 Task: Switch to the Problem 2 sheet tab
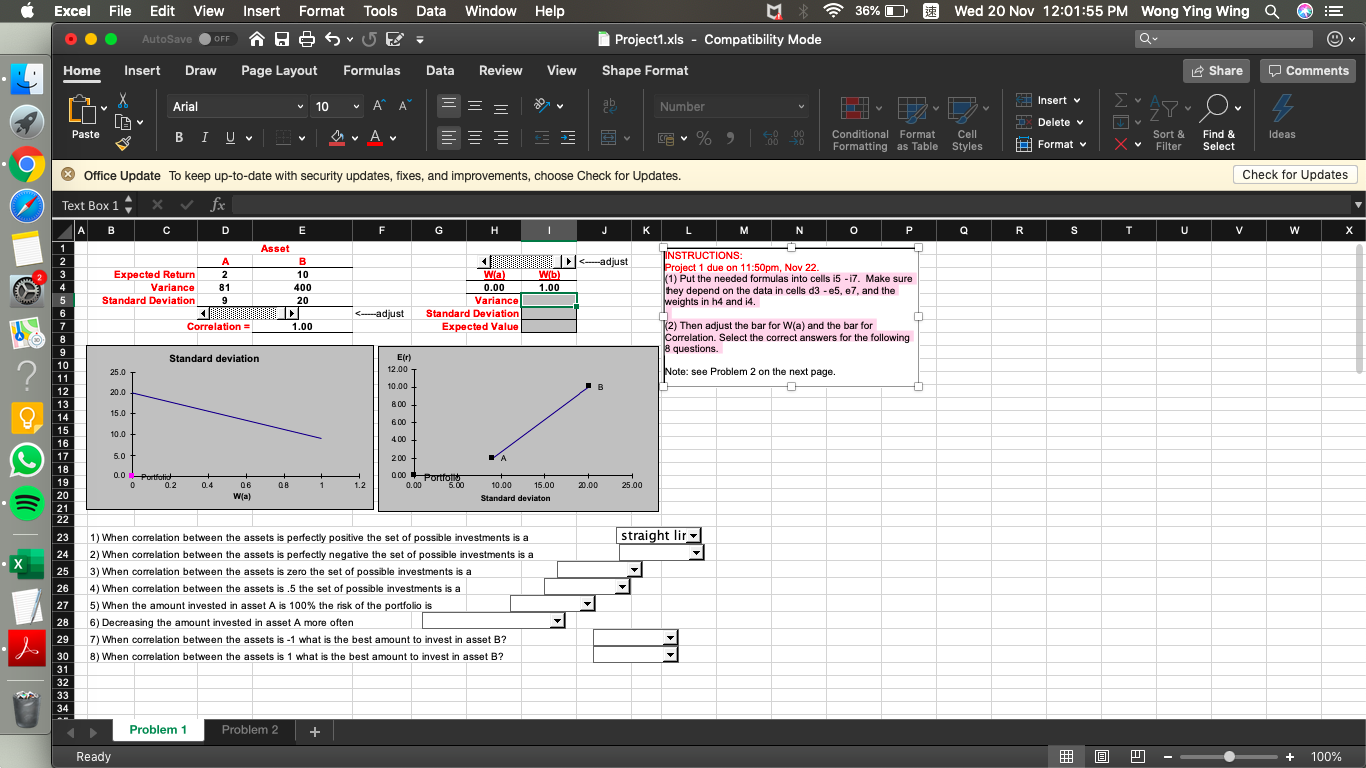click(249, 729)
